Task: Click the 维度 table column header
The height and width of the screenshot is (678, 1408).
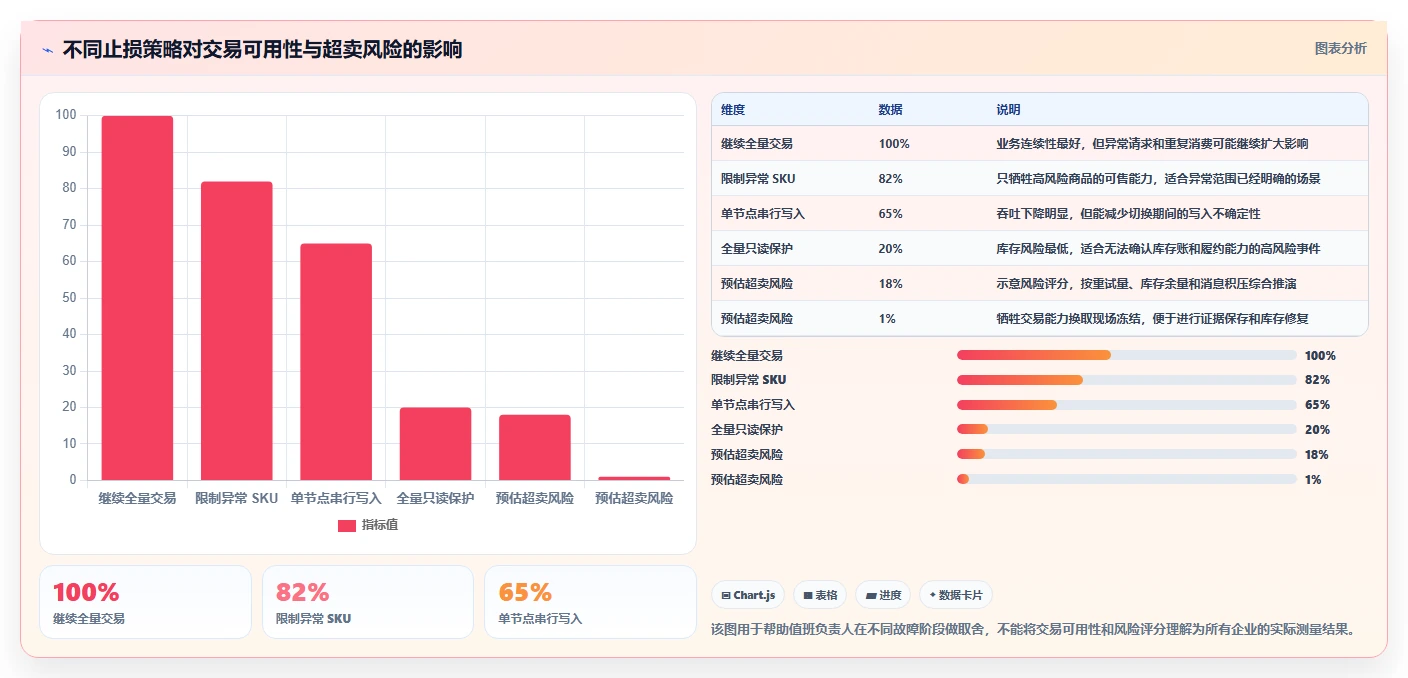Action: (733, 110)
